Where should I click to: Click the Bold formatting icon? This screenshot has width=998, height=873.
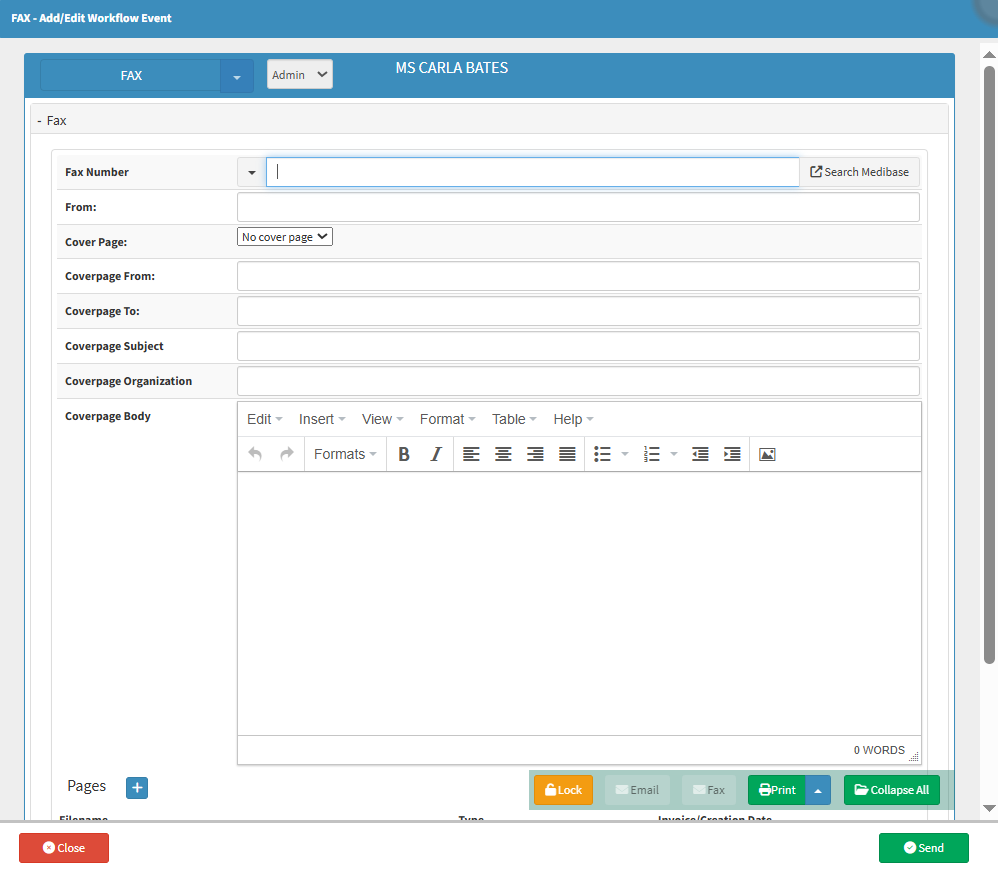tap(404, 454)
